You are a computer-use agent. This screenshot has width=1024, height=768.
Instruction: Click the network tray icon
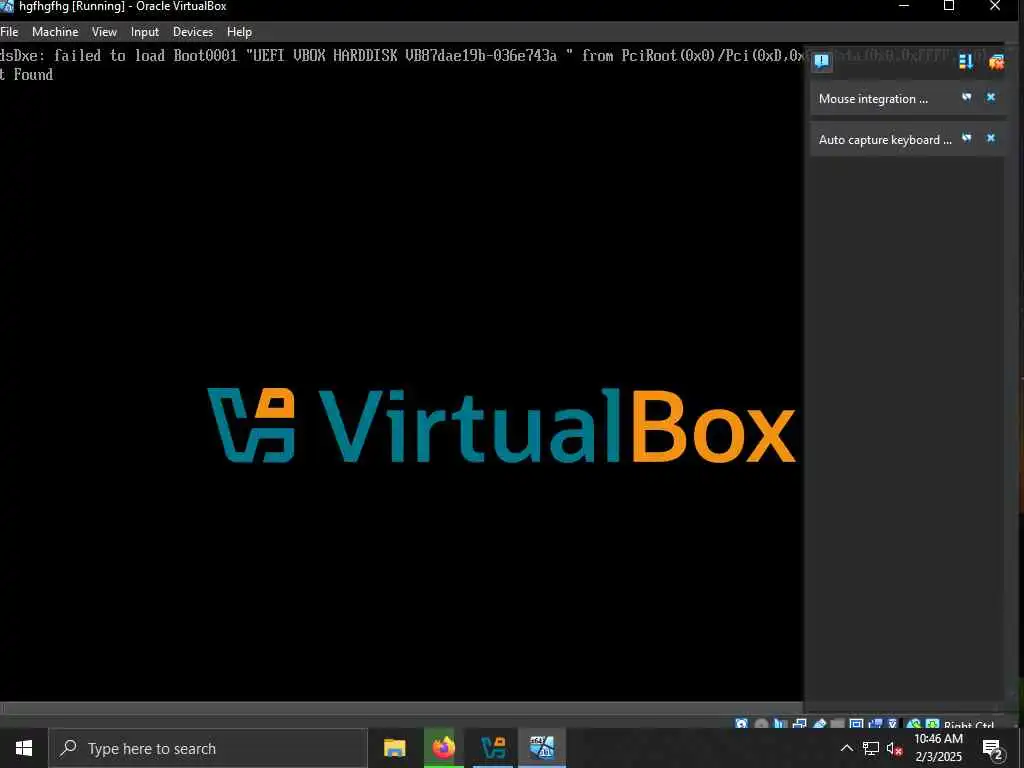coord(871,748)
